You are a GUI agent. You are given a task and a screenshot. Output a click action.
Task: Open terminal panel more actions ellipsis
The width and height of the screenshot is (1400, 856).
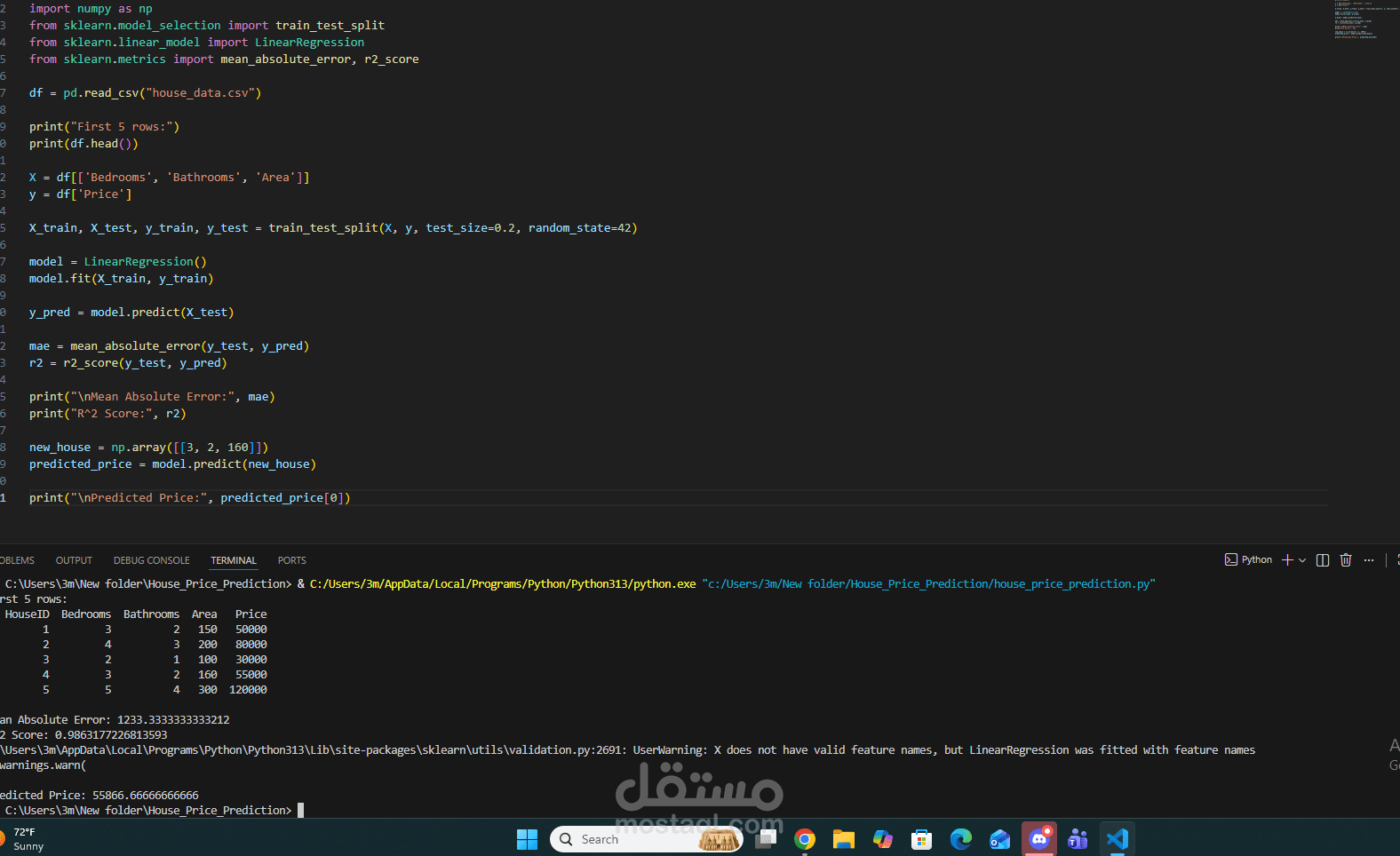(x=1369, y=559)
